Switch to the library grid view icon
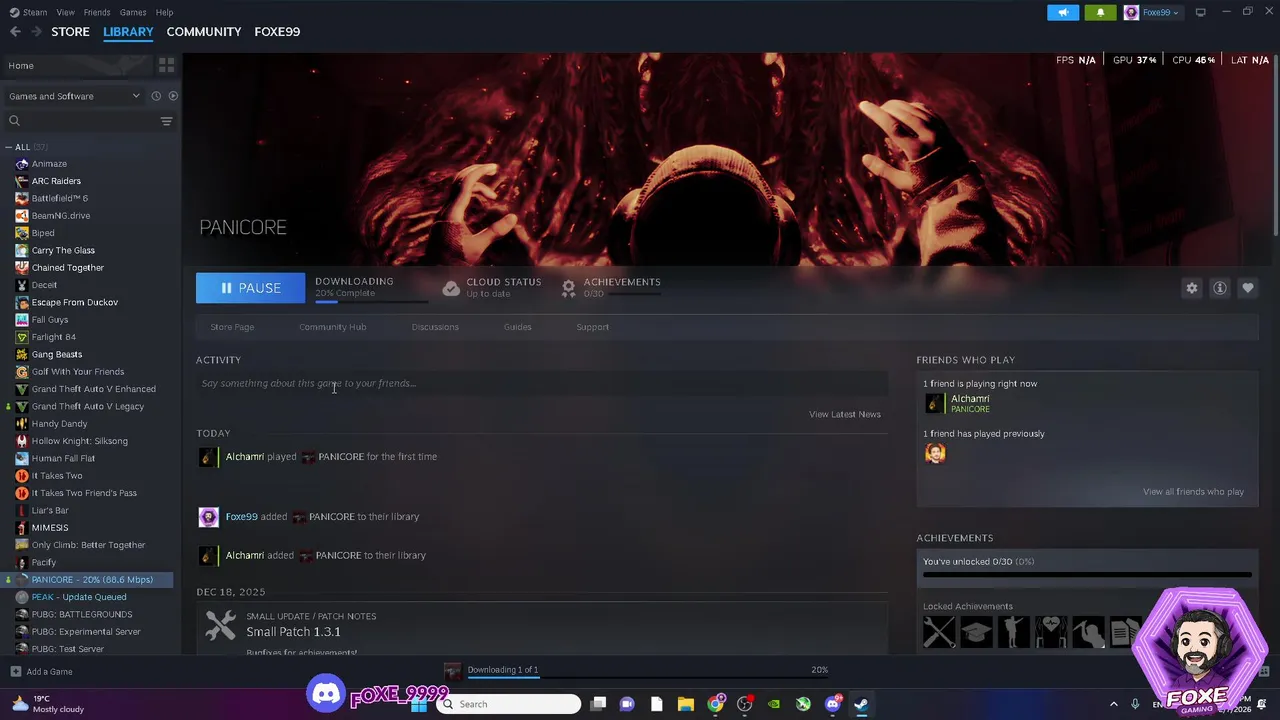 point(166,65)
